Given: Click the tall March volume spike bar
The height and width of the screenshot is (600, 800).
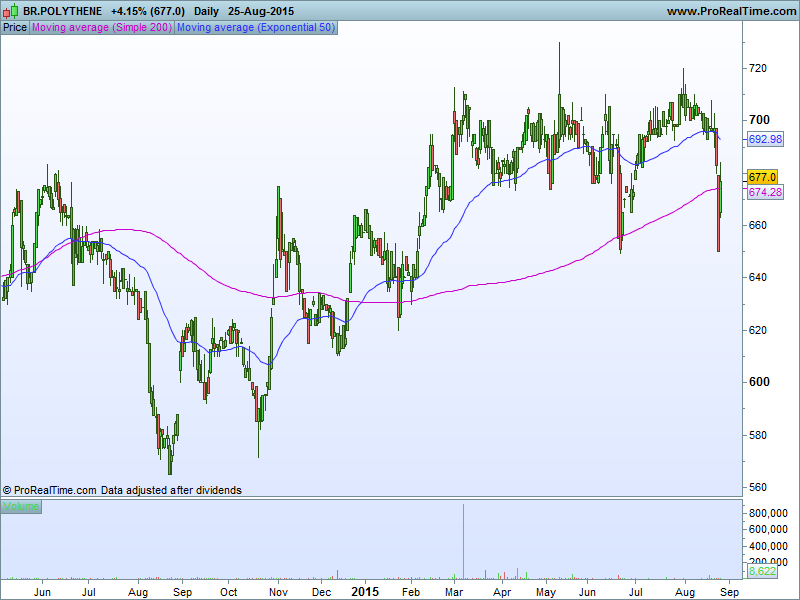Looking at the screenshot, I should coord(463,540).
